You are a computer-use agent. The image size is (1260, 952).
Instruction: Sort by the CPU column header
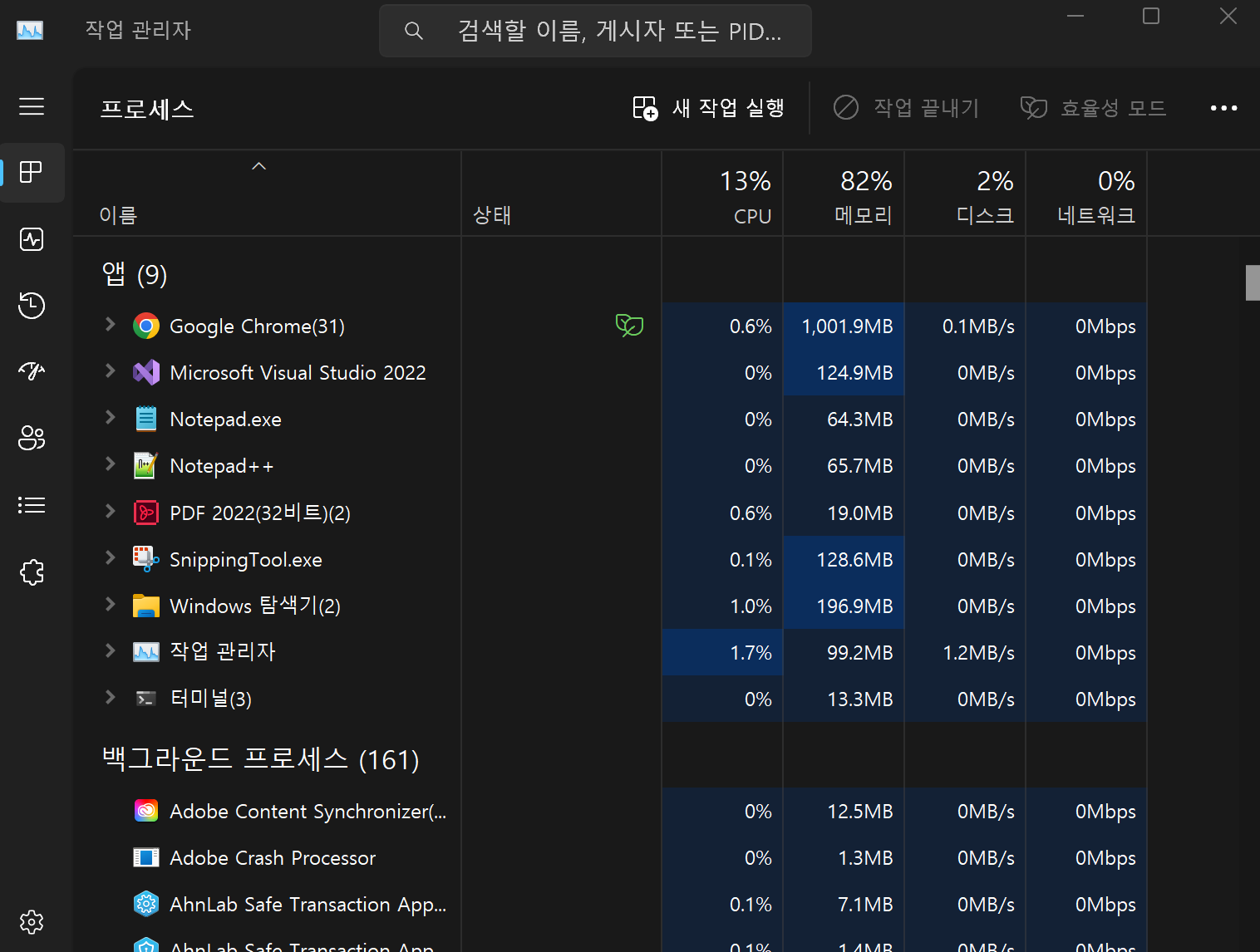point(722,194)
